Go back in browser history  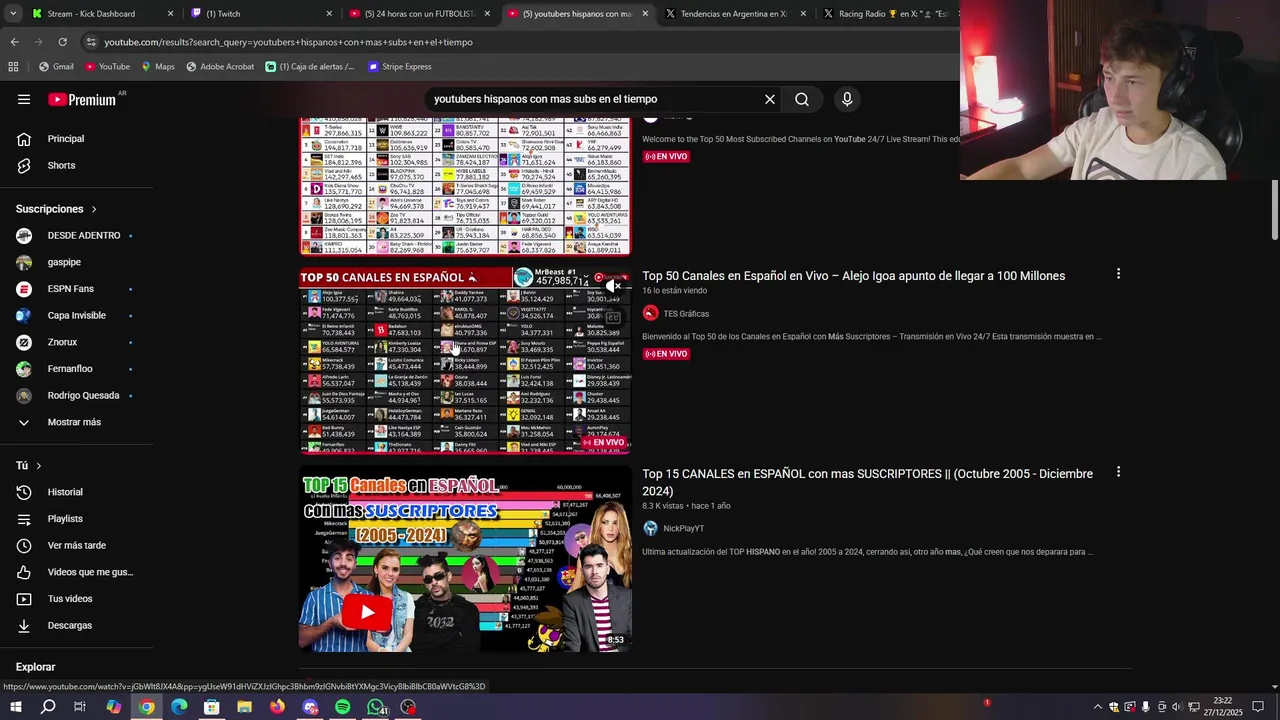14,42
